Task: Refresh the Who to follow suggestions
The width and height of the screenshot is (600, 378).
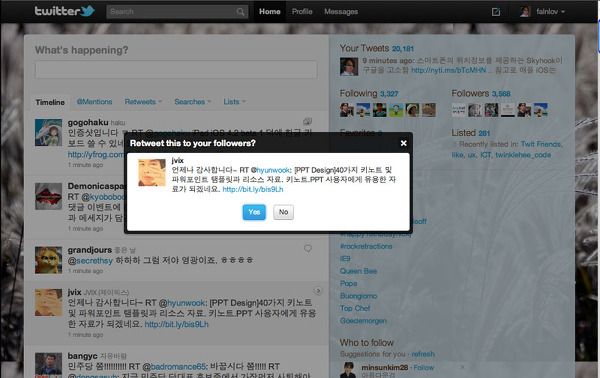Action: 422,354
